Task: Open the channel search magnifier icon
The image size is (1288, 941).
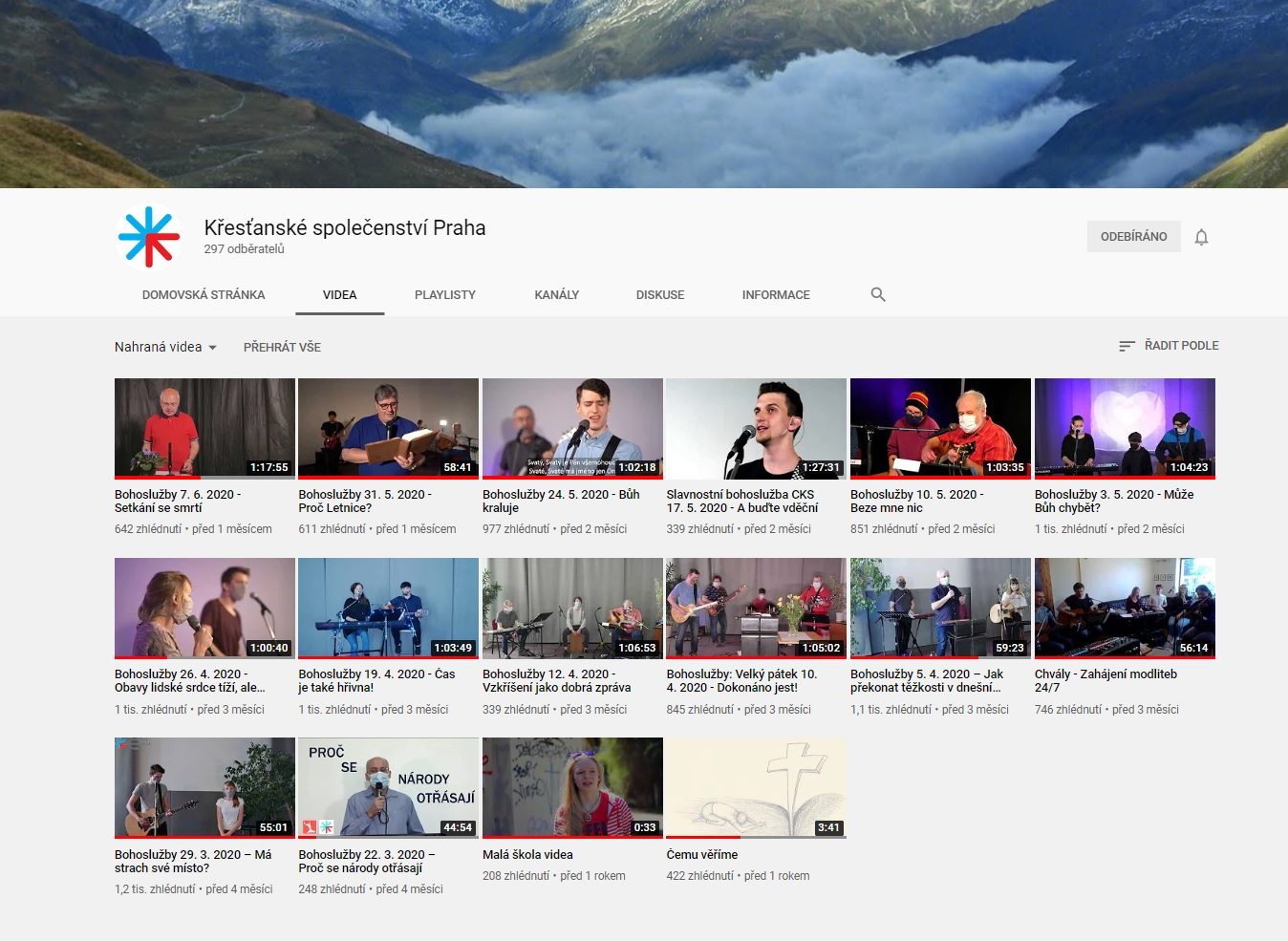Action: coord(878,295)
